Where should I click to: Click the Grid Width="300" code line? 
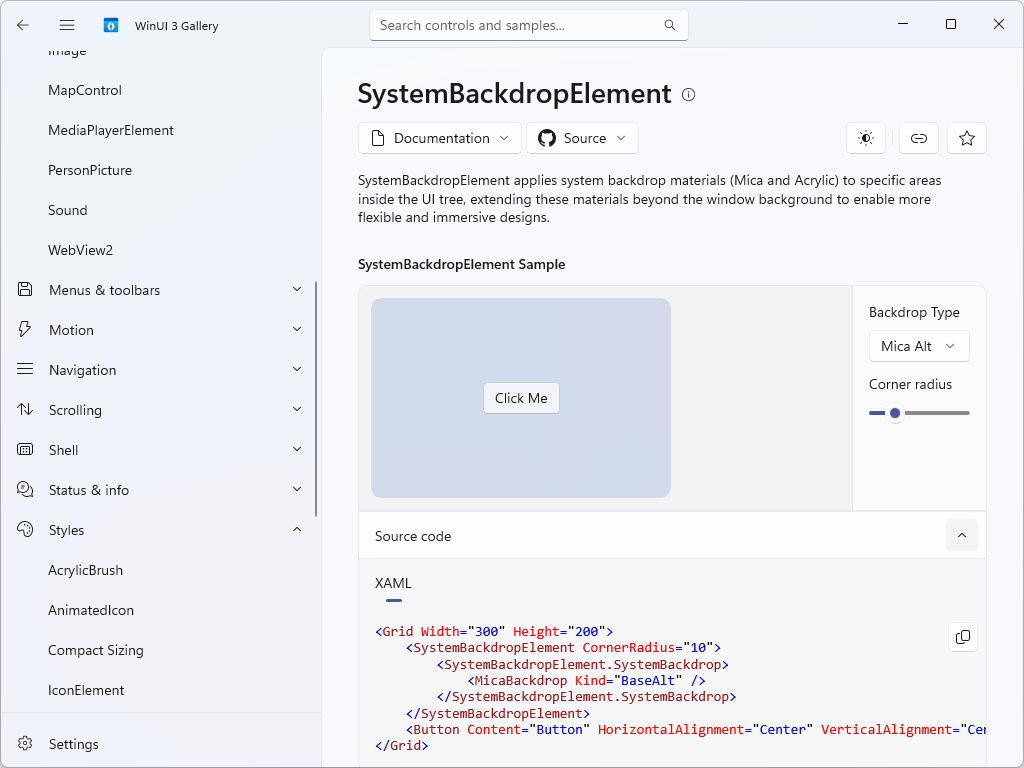click(494, 632)
